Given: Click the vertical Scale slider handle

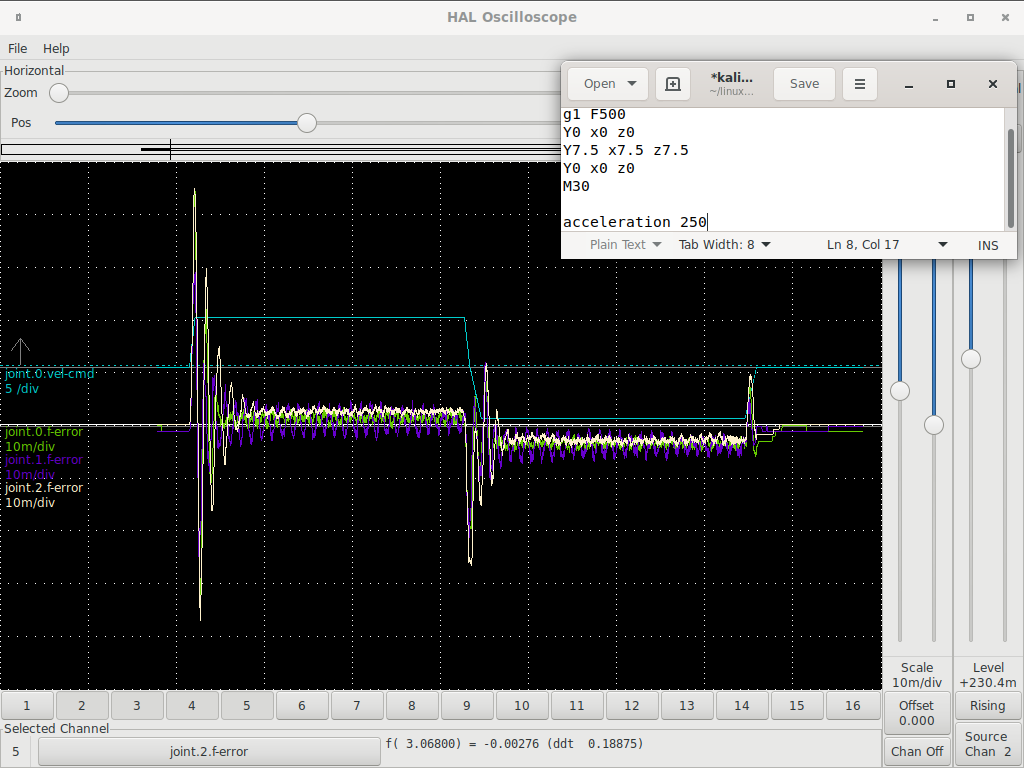Looking at the screenshot, I should [900, 391].
